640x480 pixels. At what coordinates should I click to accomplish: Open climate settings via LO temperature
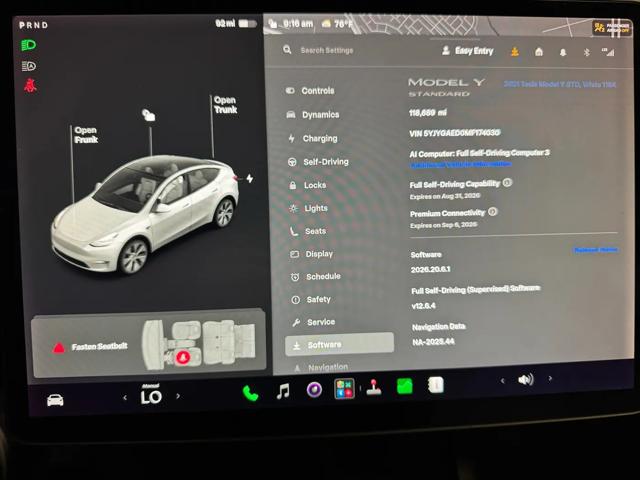tap(151, 396)
